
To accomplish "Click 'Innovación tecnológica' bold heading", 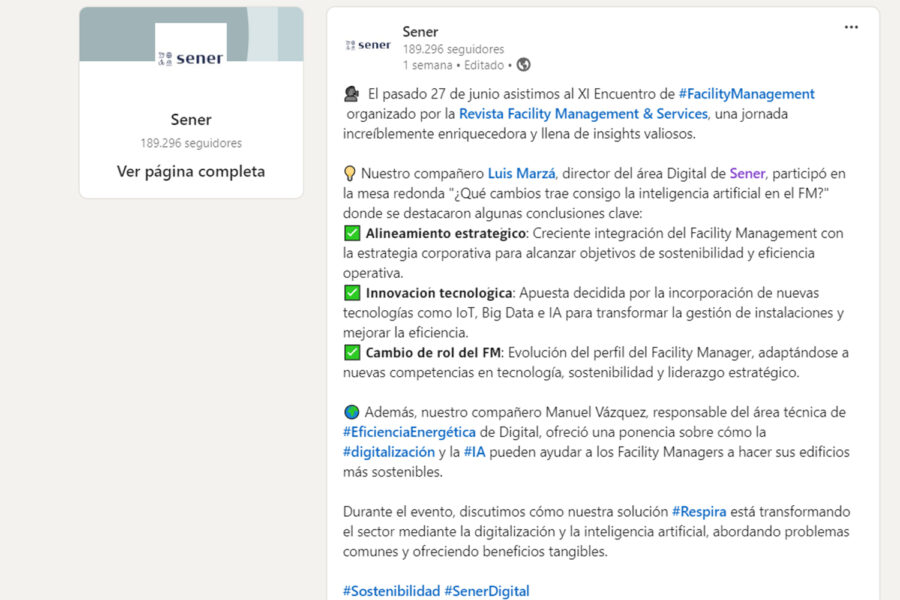I will 439,293.
